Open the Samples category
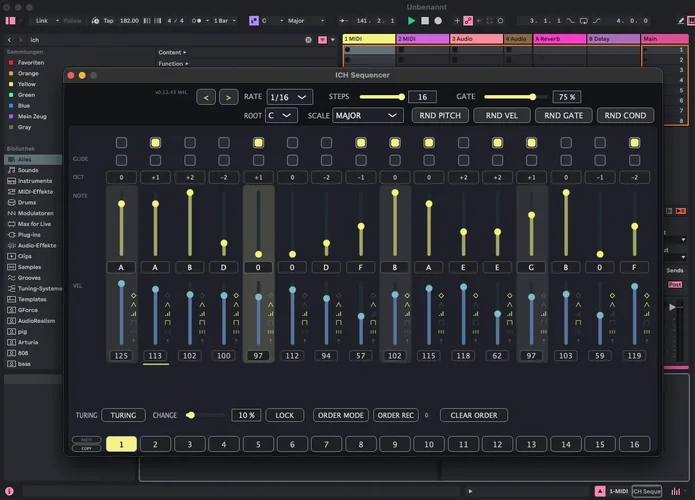Screen dimensions: 695x500 click(29, 267)
